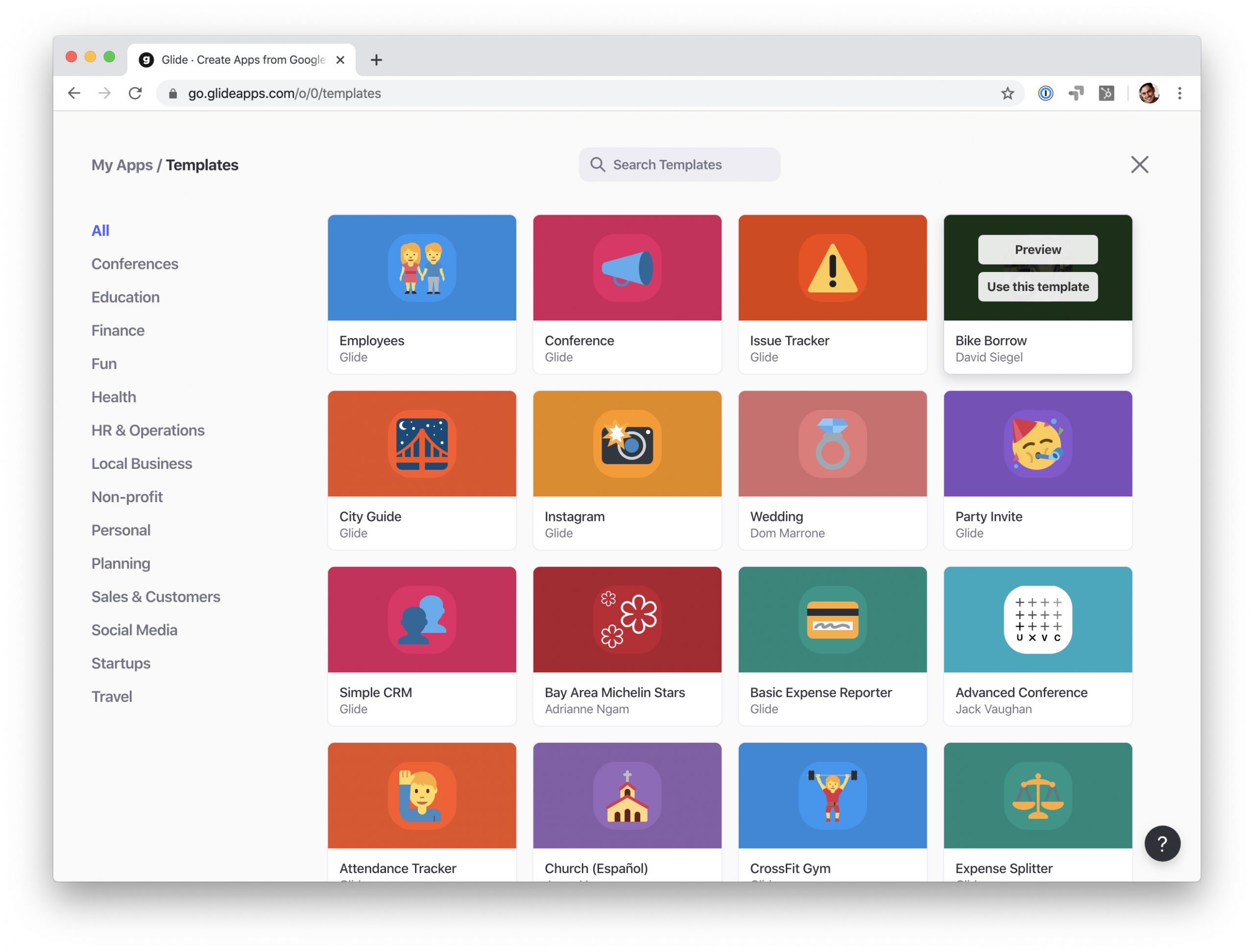This screenshot has width=1254, height=952.
Task: Filter templates by Startups
Action: click(x=121, y=663)
